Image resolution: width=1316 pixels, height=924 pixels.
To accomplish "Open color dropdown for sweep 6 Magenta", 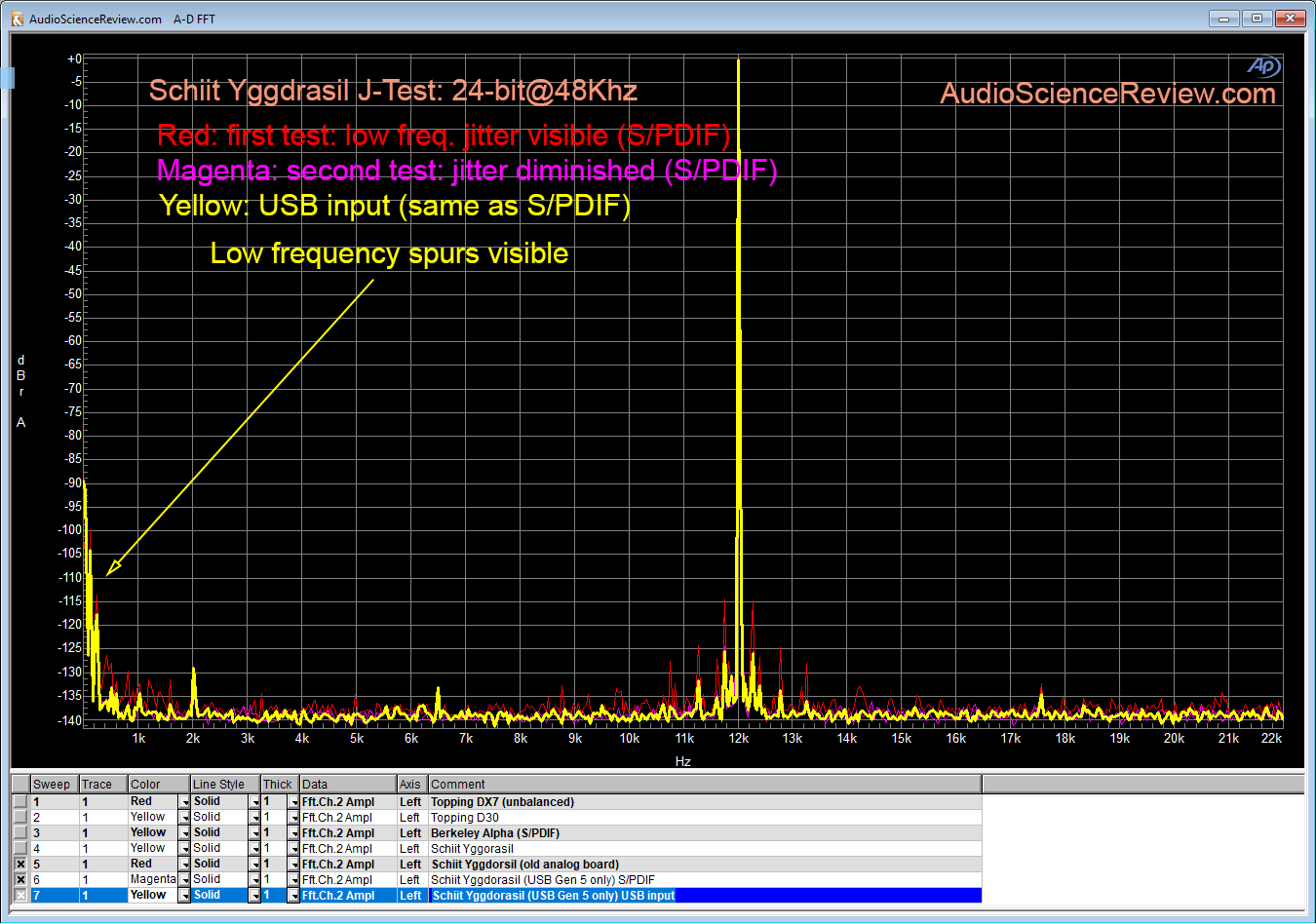I will (184, 880).
